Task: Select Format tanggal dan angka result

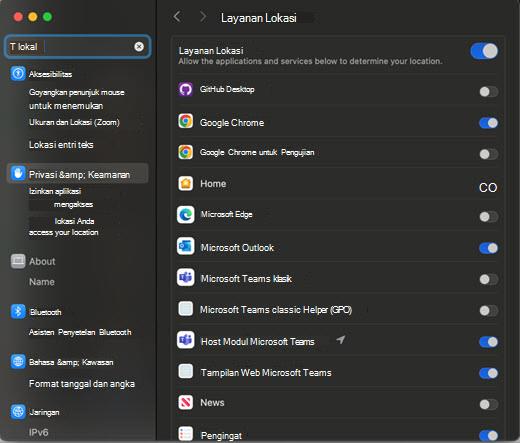Action: [x=82, y=384]
